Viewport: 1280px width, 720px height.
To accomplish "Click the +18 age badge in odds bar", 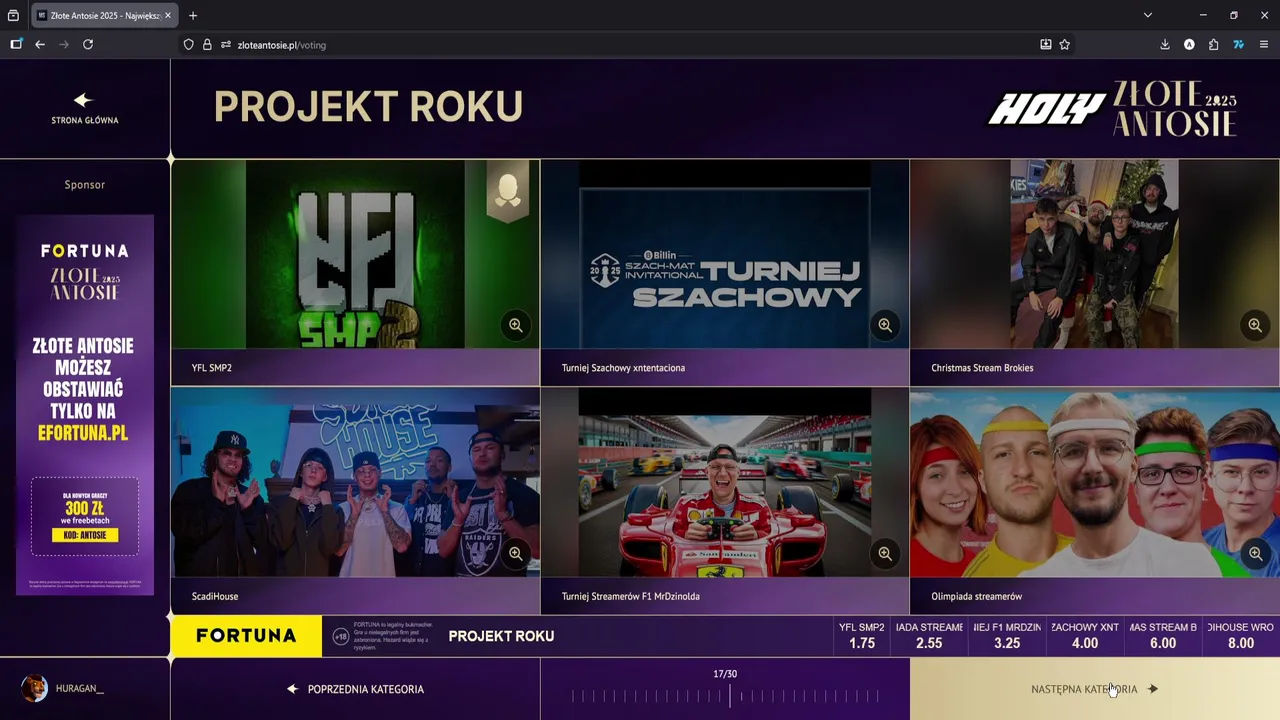I will [341, 636].
